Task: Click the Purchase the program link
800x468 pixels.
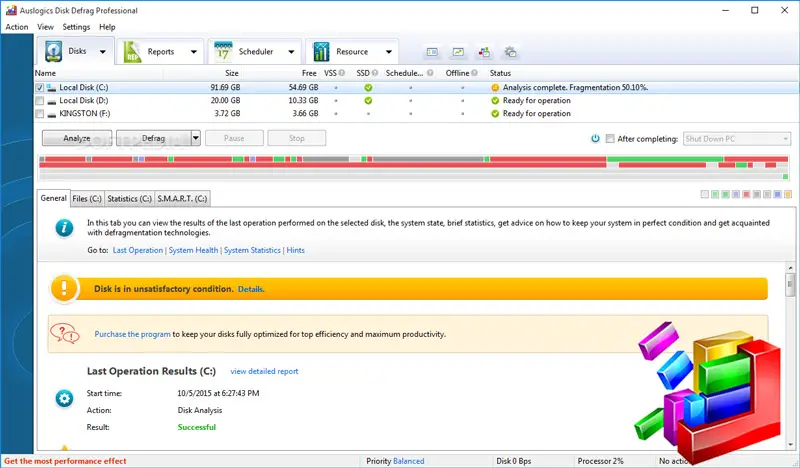Action: (x=133, y=334)
